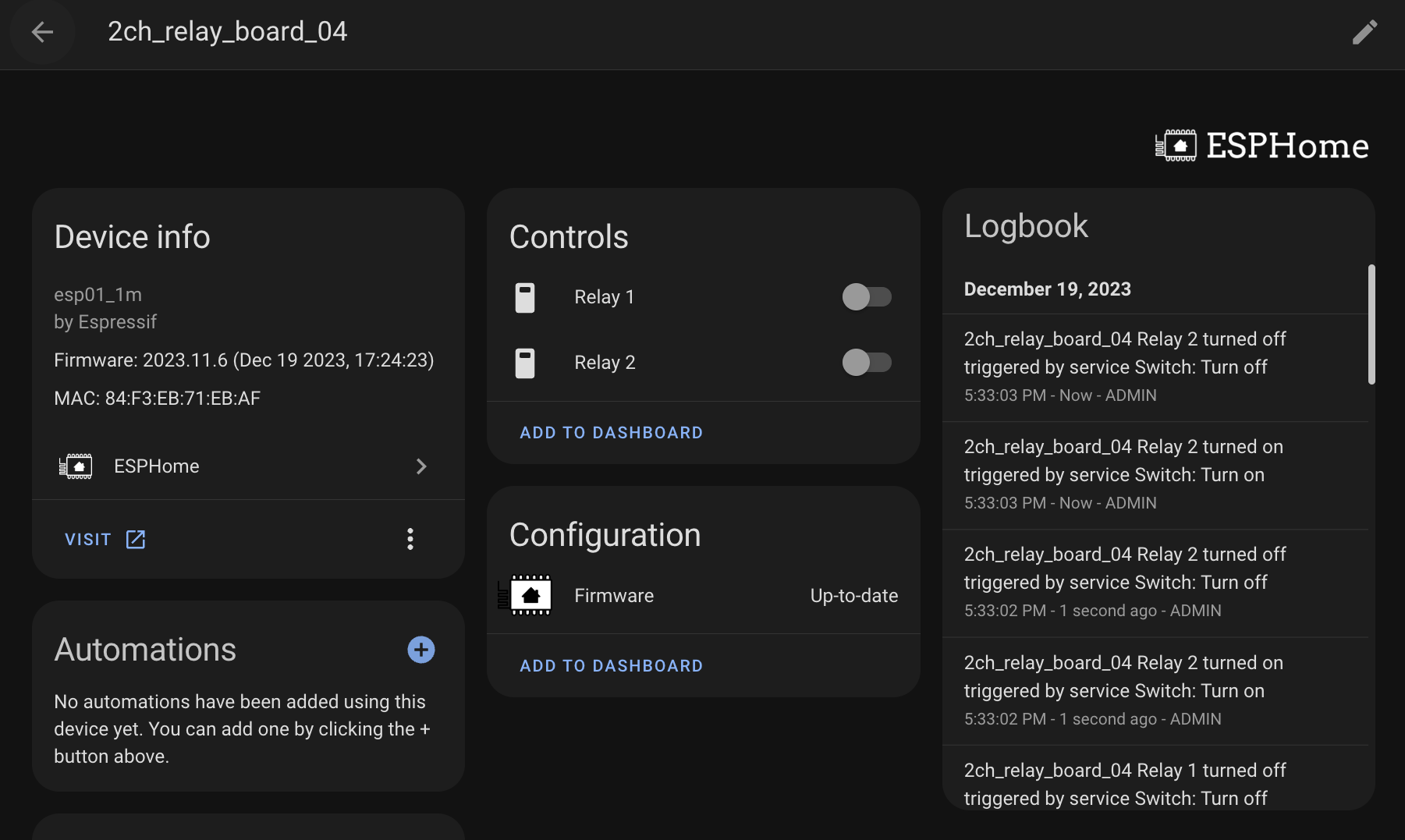
Task: Expand the ESPHome integration chevron
Action: click(421, 466)
